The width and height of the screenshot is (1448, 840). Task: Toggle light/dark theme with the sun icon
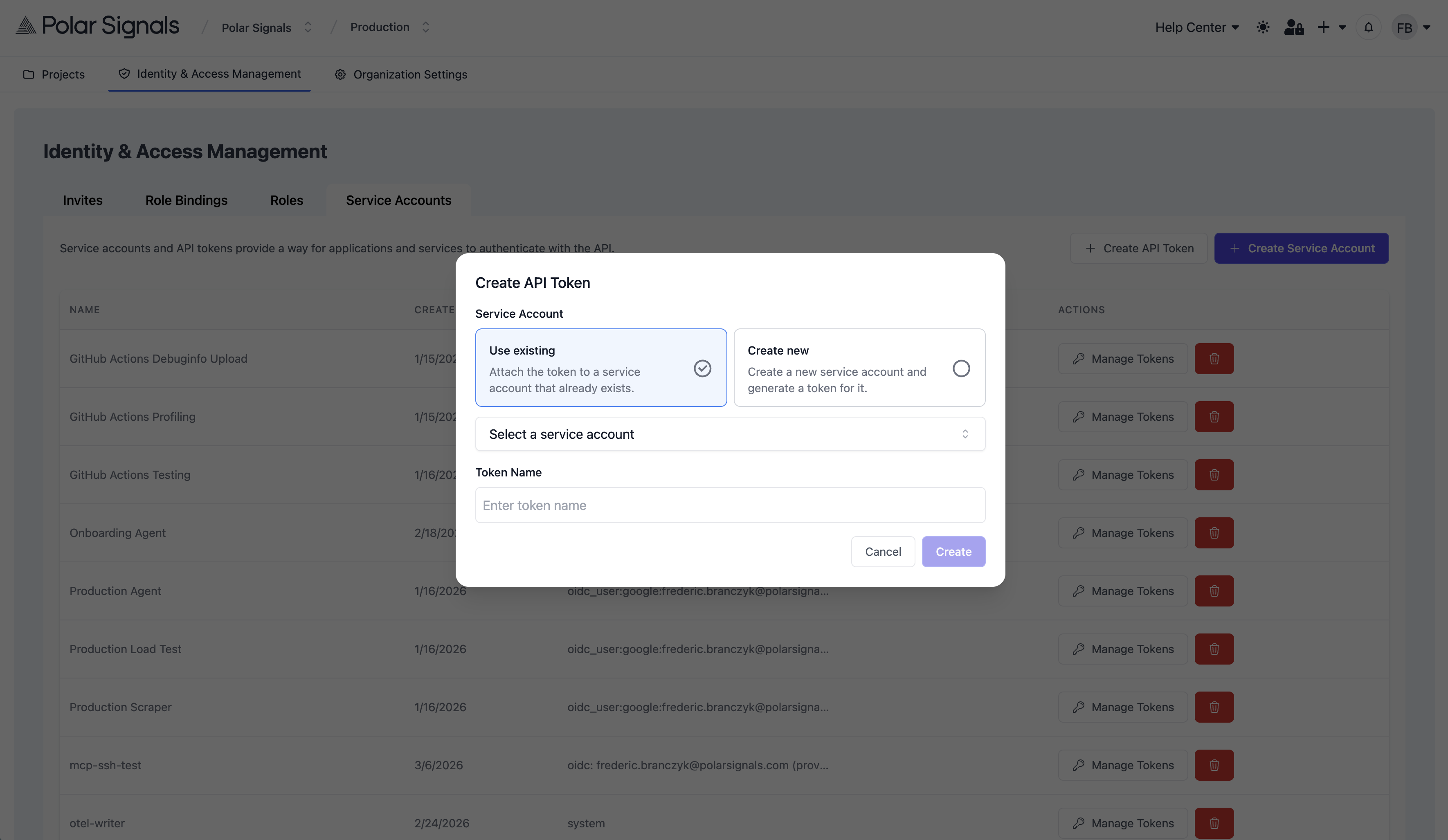(1263, 27)
